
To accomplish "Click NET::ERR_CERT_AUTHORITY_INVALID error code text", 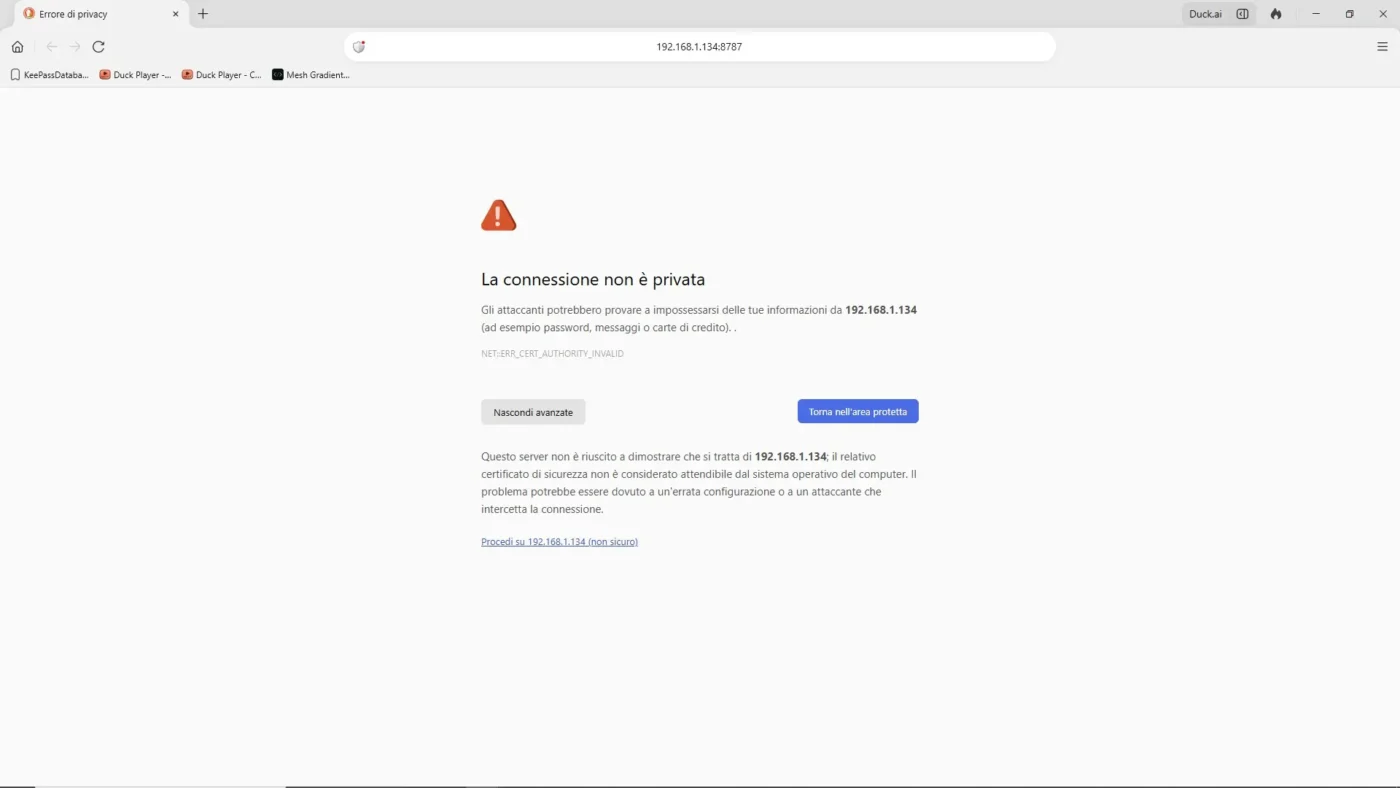I will coord(552,354).
